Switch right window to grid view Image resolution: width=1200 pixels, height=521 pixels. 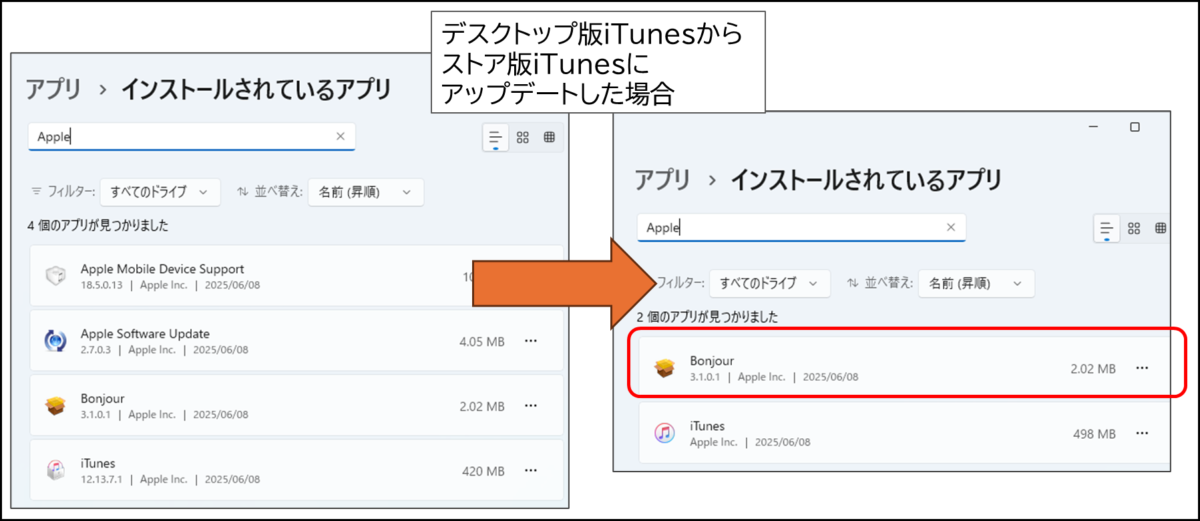[x=1133, y=228]
